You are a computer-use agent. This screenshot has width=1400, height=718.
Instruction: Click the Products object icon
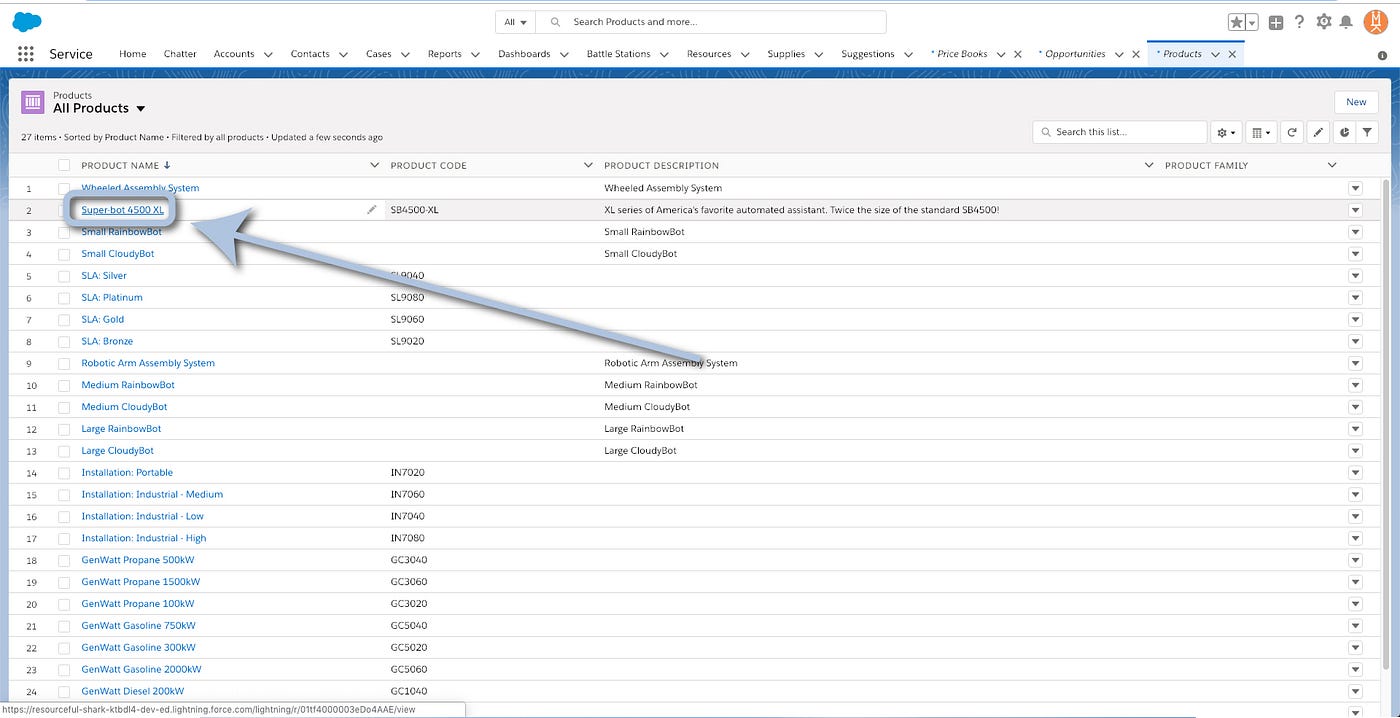(33, 102)
